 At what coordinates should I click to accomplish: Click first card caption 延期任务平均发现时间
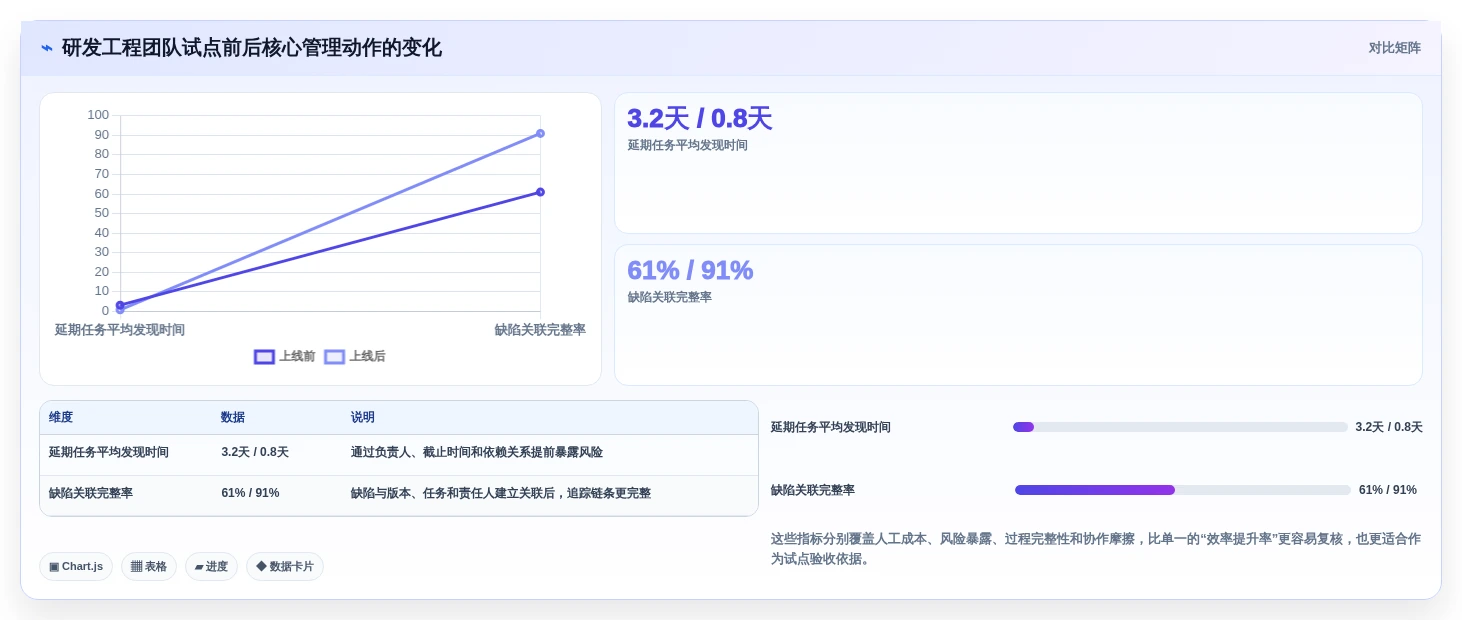(x=688, y=145)
